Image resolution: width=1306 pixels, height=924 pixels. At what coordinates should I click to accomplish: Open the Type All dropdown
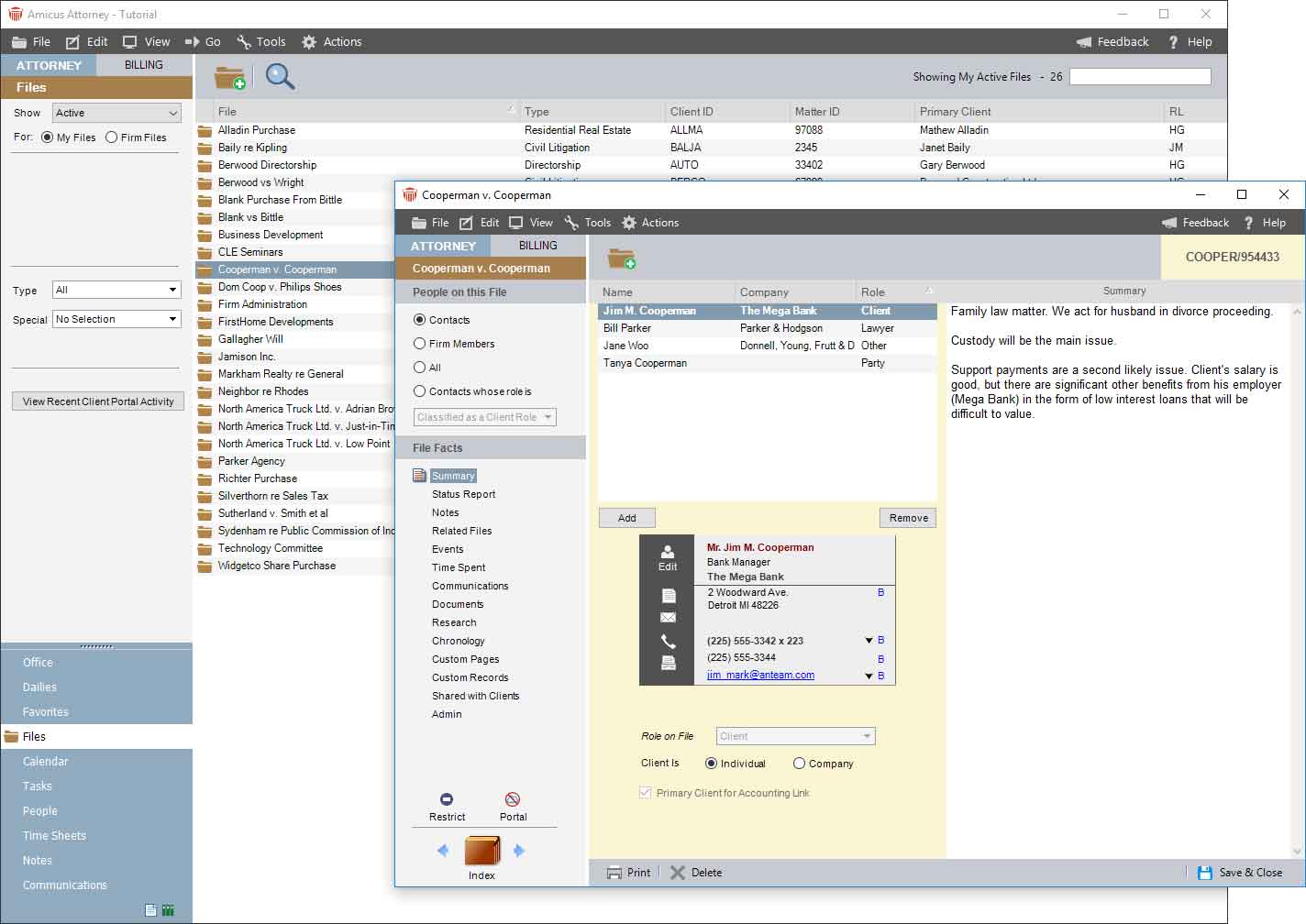coord(116,290)
